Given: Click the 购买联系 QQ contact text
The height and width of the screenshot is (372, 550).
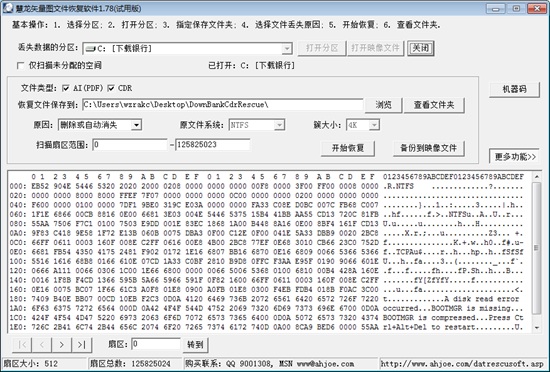Looking at the screenshot, I should pyautogui.click(x=269, y=364).
